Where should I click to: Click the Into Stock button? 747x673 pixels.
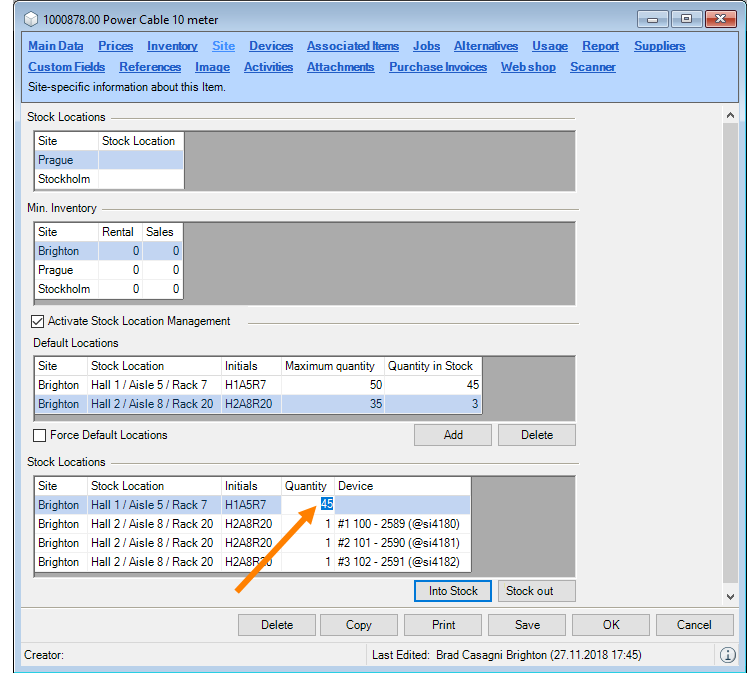(x=453, y=591)
